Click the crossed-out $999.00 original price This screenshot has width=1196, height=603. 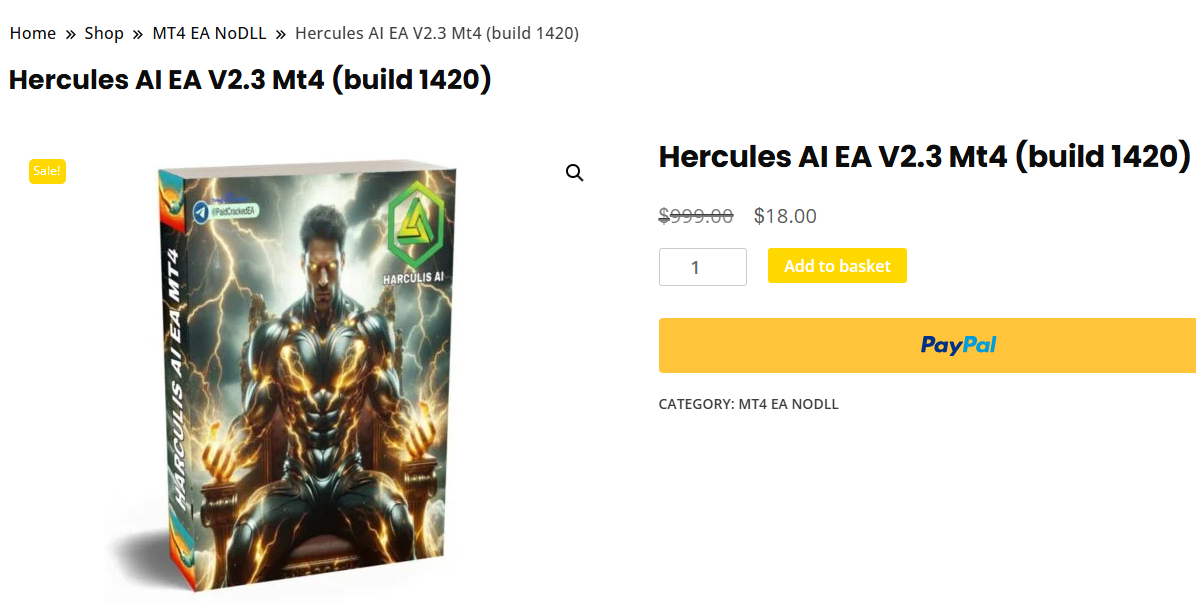coord(696,216)
